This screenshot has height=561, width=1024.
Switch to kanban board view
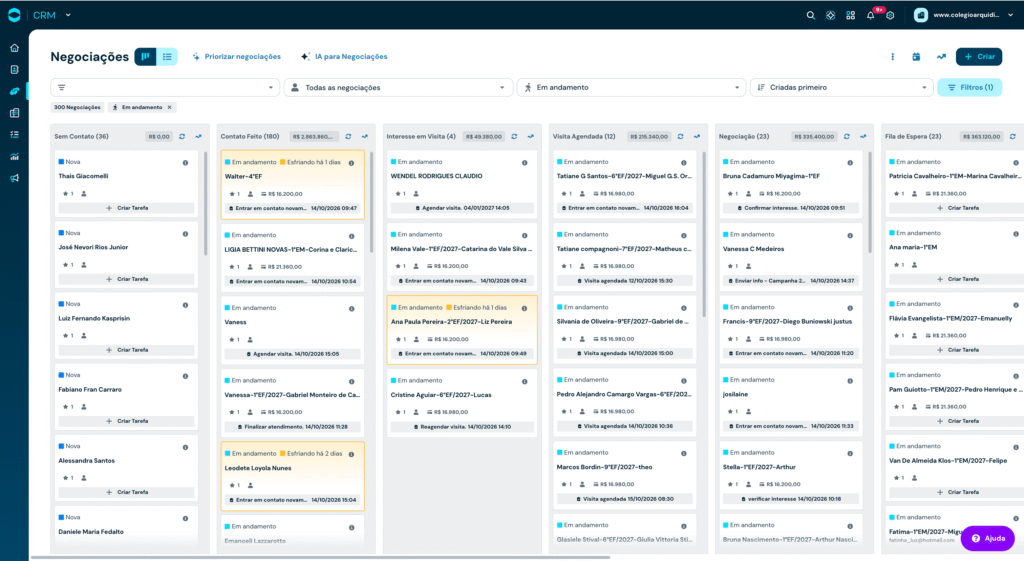145,57
